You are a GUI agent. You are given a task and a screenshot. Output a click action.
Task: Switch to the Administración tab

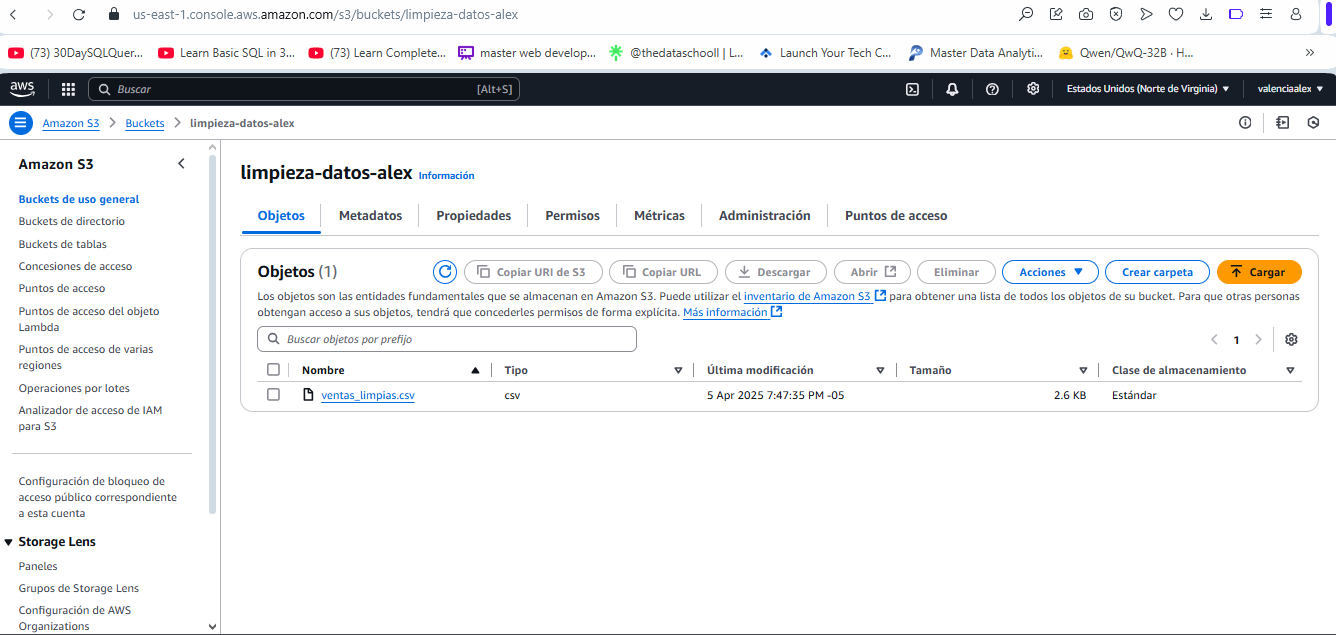[x=765, y=216]
